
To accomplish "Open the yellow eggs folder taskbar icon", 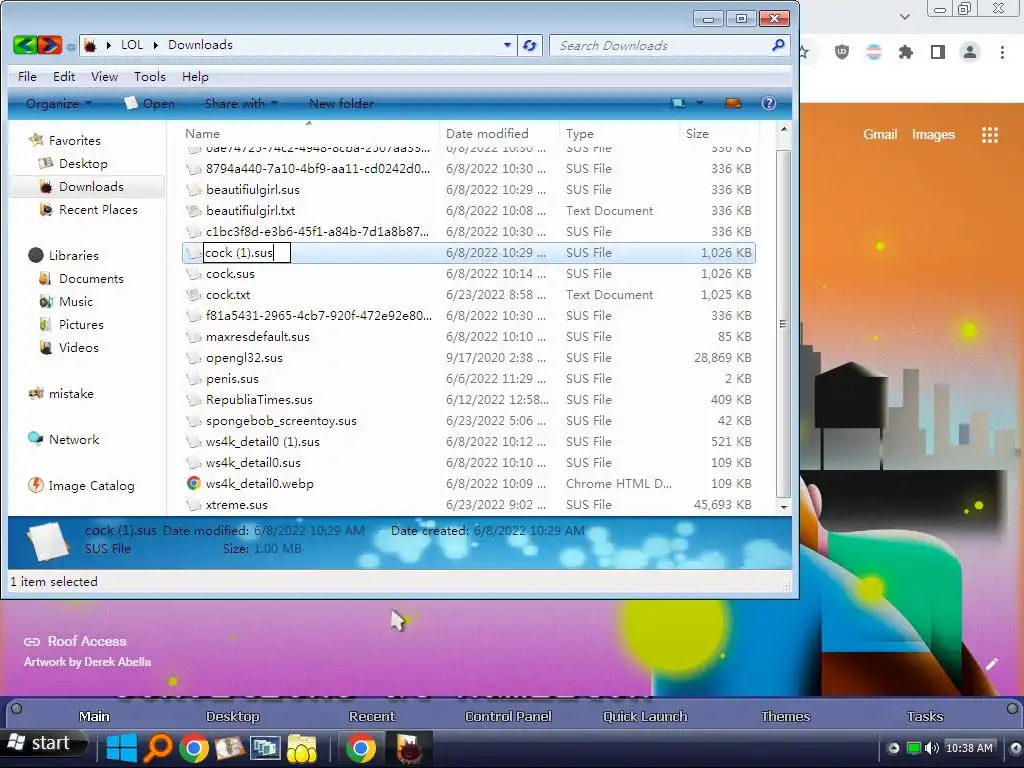I will pos(302,748).
